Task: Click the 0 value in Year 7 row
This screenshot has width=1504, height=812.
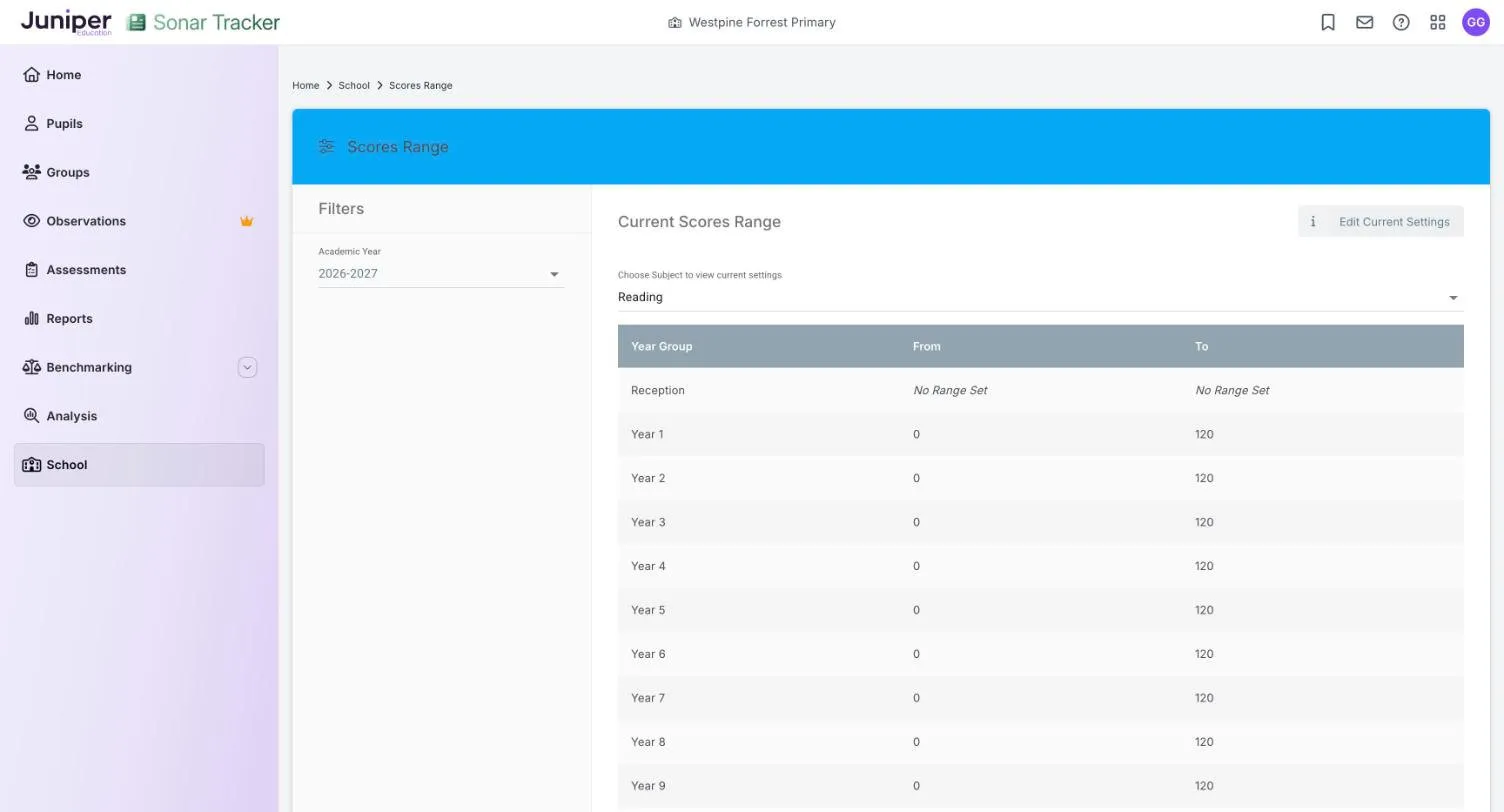Action: point(916,699)
